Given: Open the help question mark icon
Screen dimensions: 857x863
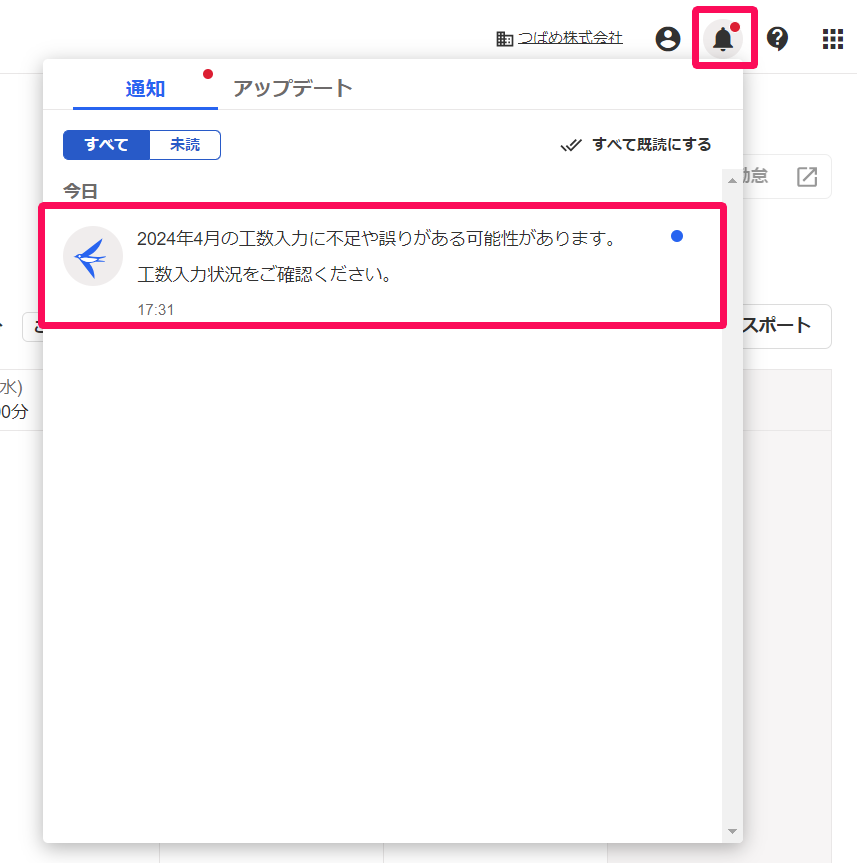Looking at the screenshot, I should pos(777,39).
